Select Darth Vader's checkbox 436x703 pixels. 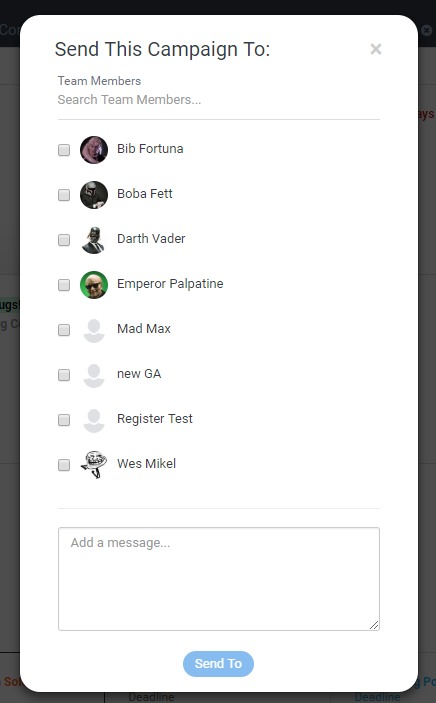64,240
